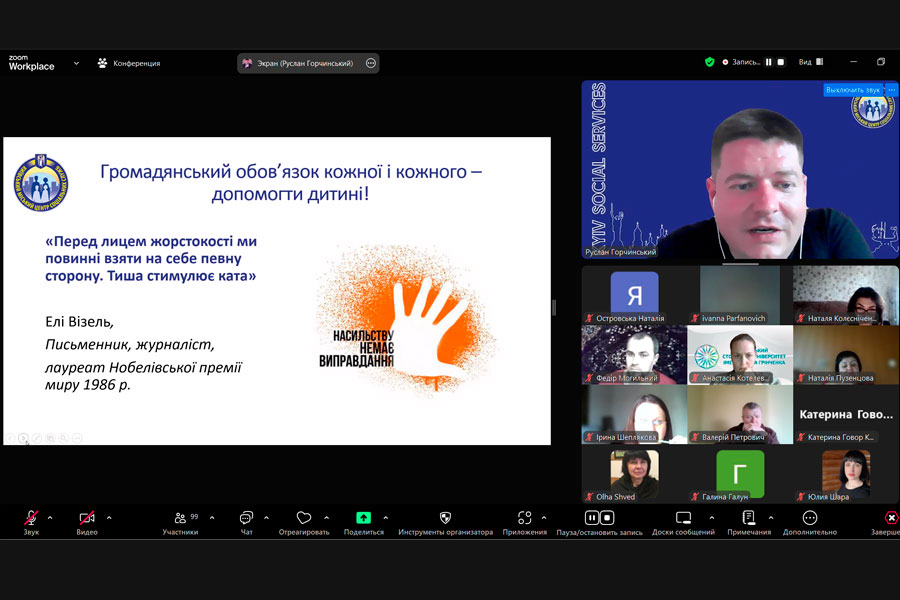Click the green encryption shield icon
Image resolution: width=900 pixels, height=600 pixels.
tap(709, 62)
